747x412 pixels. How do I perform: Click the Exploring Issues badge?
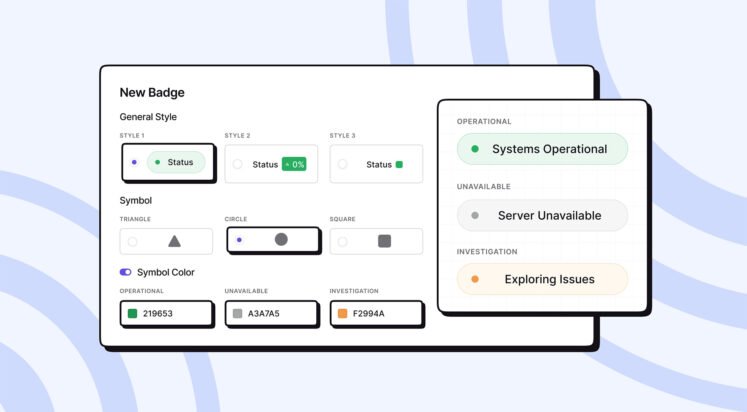pyautogui.click(x=542, y=279)
